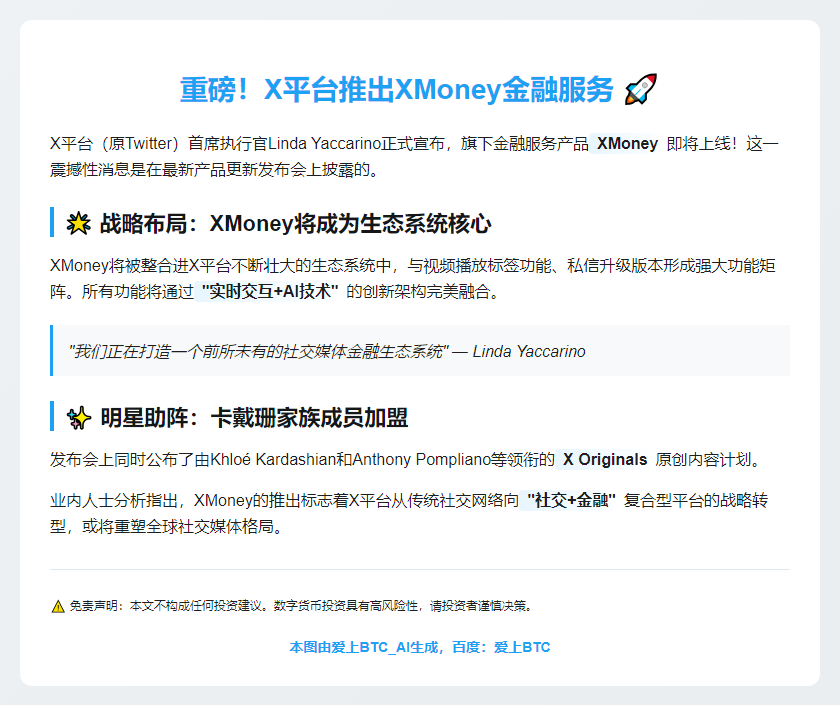Click the text 业内人士分析指出
Viewport: 840px width, 705px height.
(114, 500)
